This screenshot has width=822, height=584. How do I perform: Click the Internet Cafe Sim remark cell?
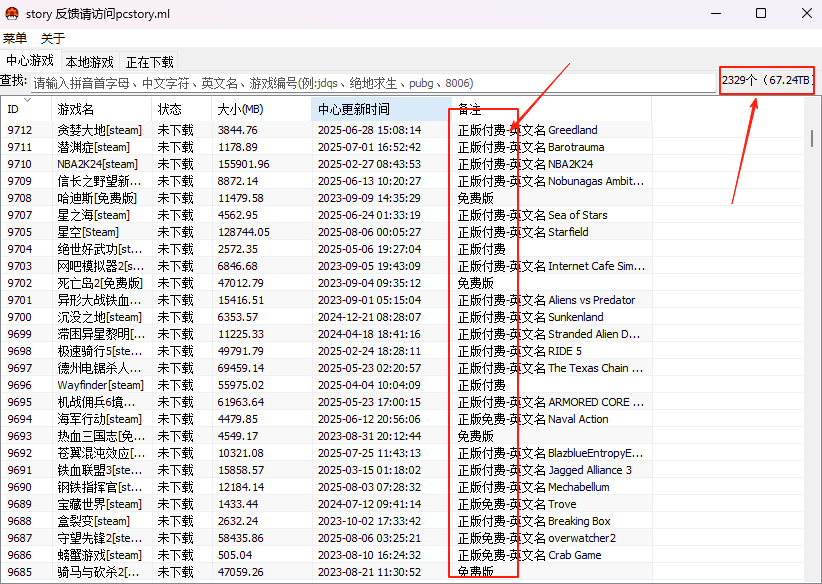pos(551,266)
